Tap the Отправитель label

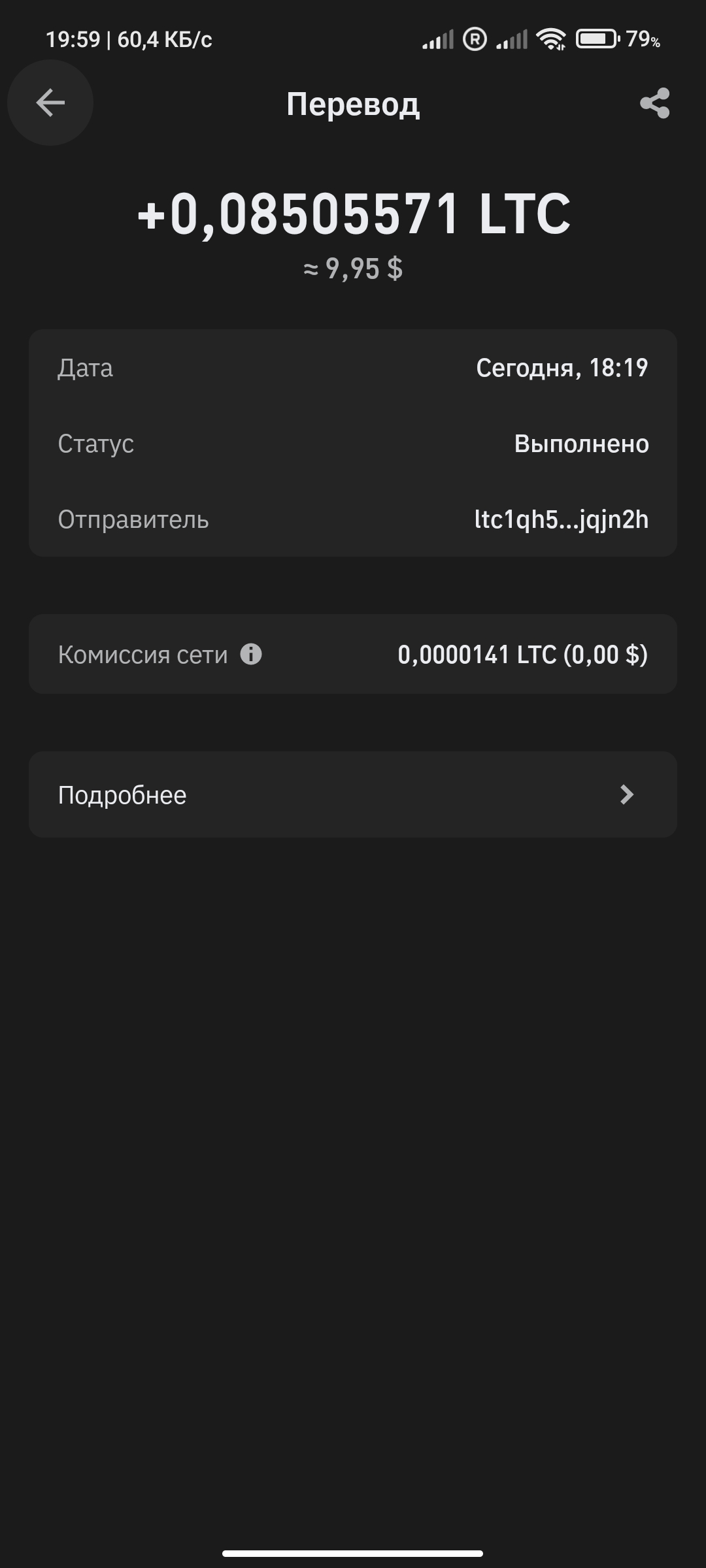[133, 519]
